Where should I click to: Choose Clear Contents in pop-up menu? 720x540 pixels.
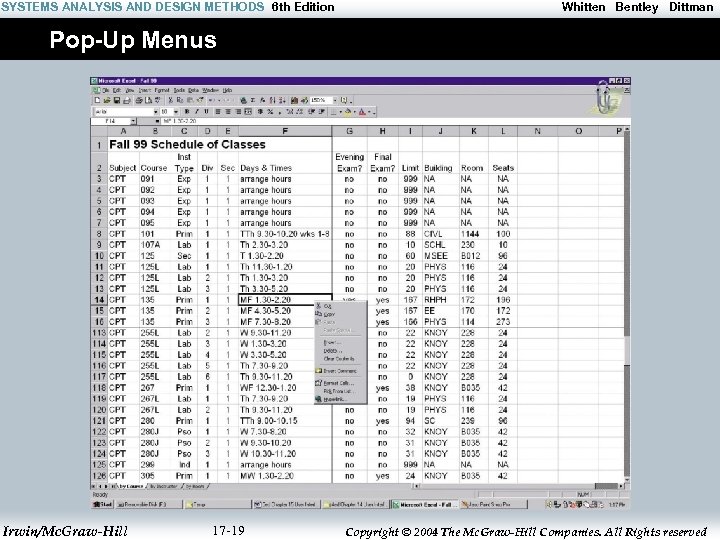(341, 359)
